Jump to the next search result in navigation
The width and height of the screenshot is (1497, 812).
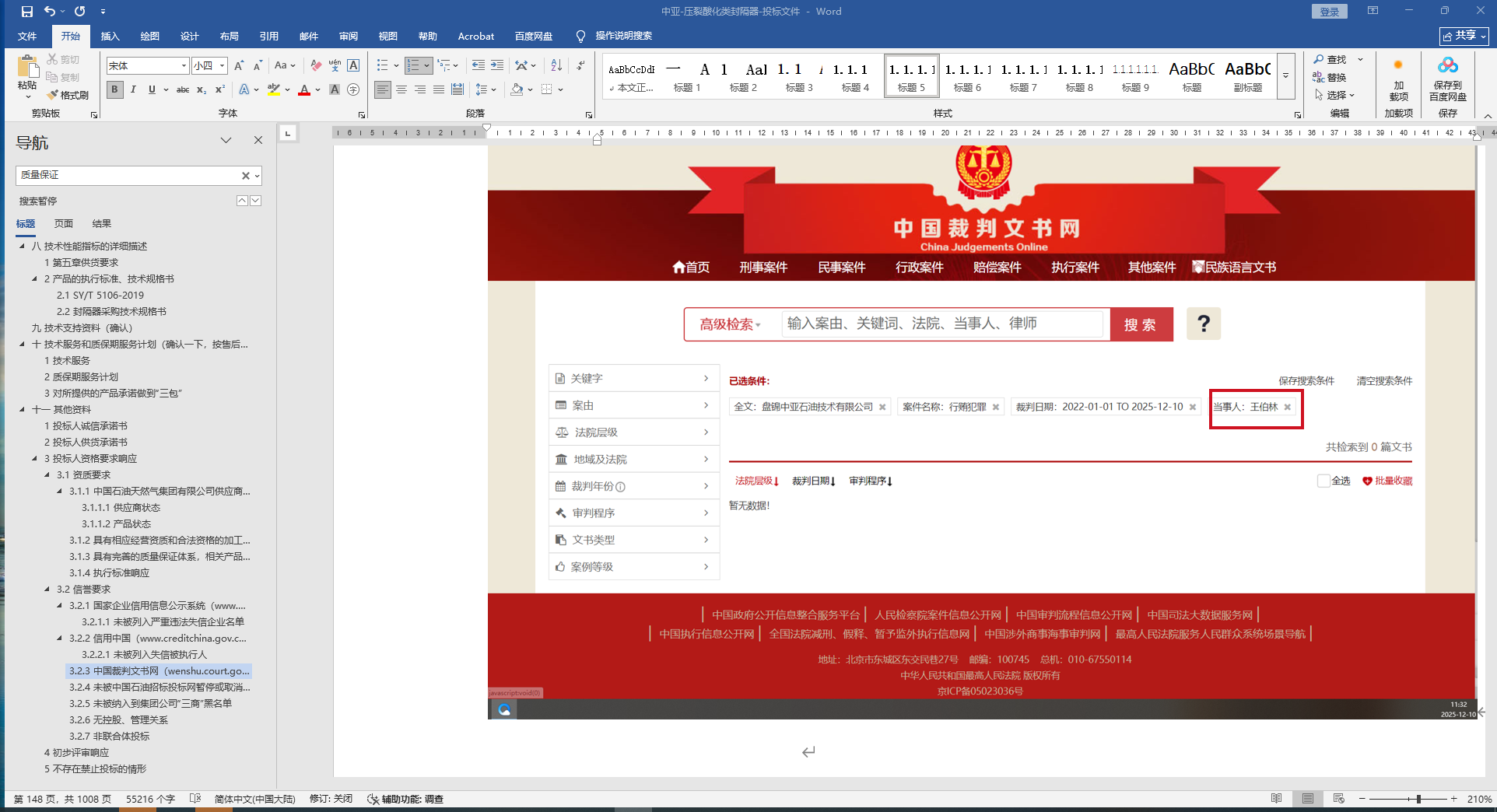coord(256,201)
